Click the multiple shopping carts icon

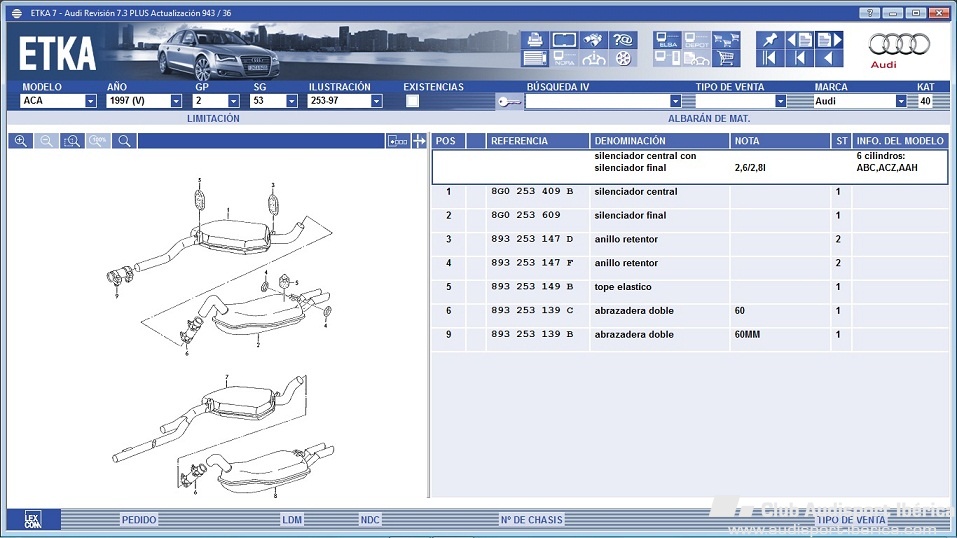coord(726,40)
